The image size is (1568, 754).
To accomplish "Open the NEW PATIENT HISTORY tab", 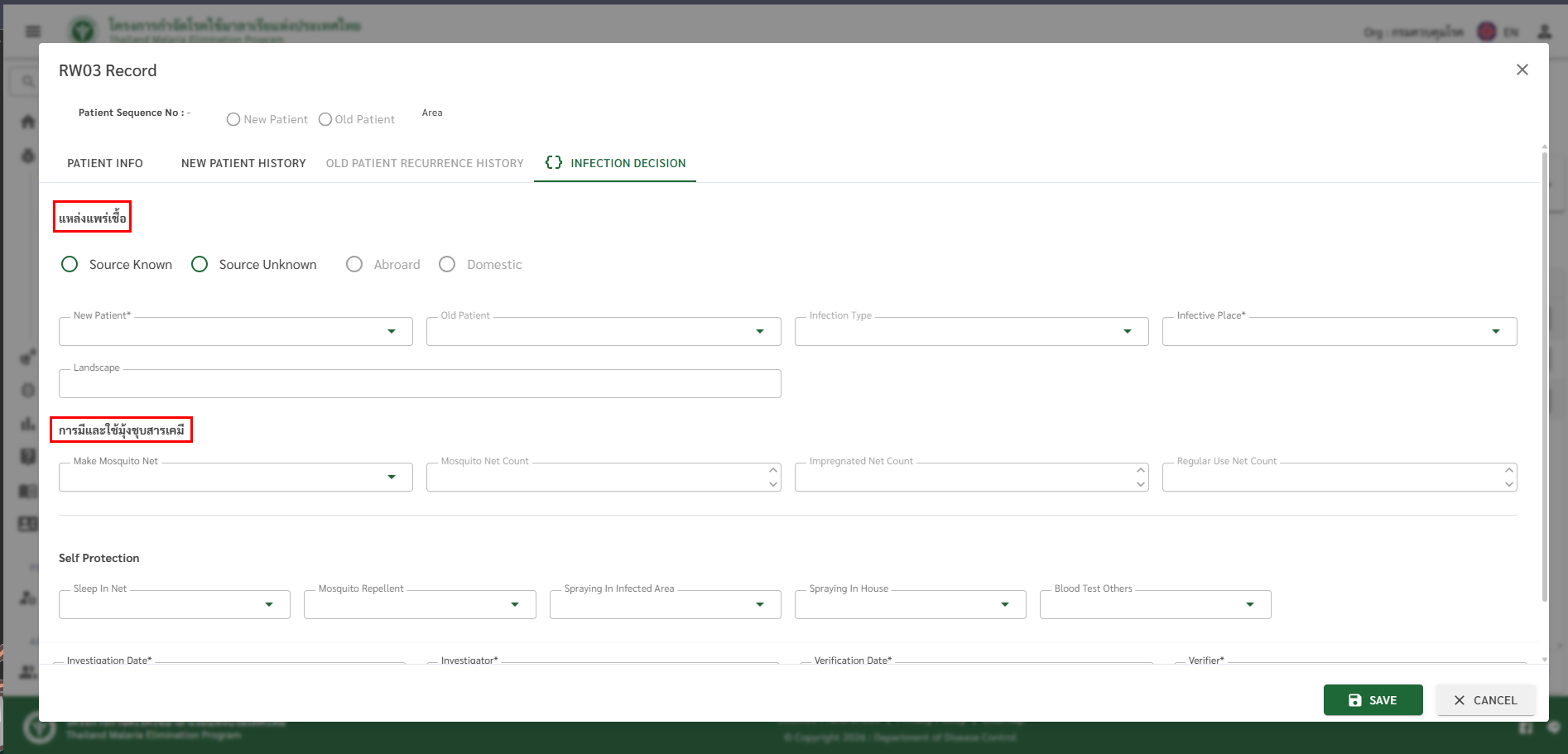I will (243, 163).
